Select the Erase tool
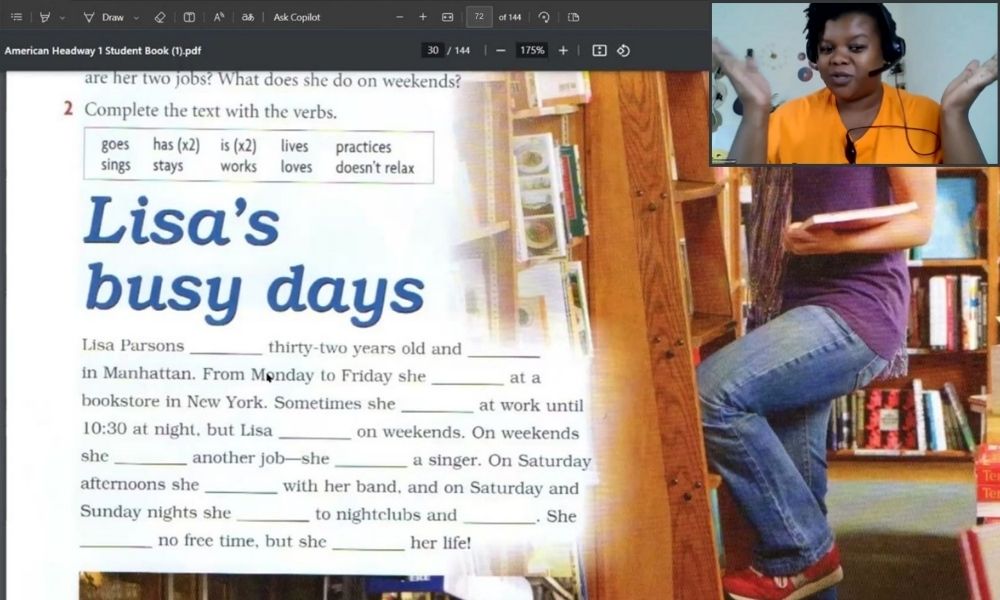Viewport: 1000px width, 600px height. tap(160, 17)
